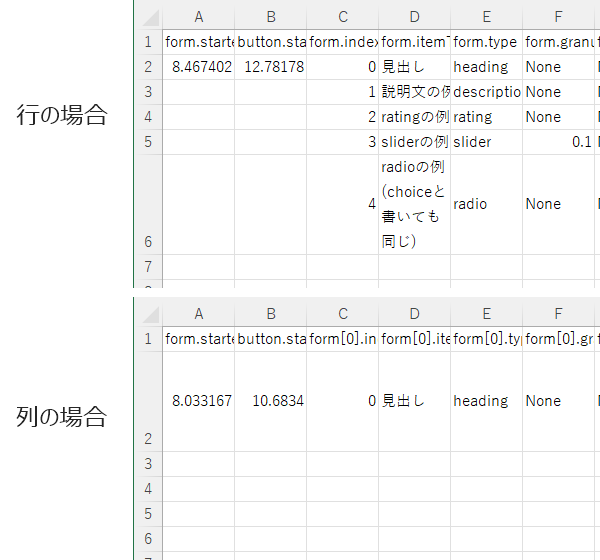Click the form.type header cell
The height and width of the screenshot is (560, 600).
tap(486, 42)
